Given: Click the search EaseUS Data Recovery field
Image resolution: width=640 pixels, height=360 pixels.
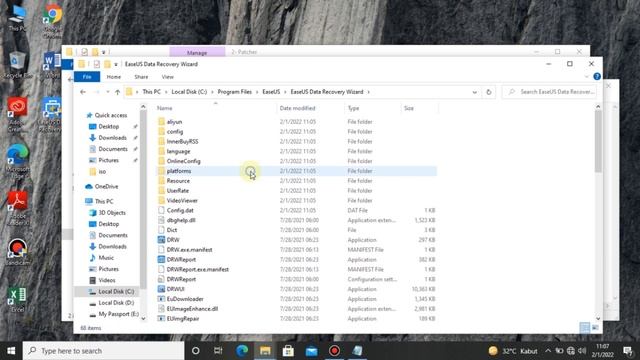Looking at the screenshot, I should click(x=549, y=92).
